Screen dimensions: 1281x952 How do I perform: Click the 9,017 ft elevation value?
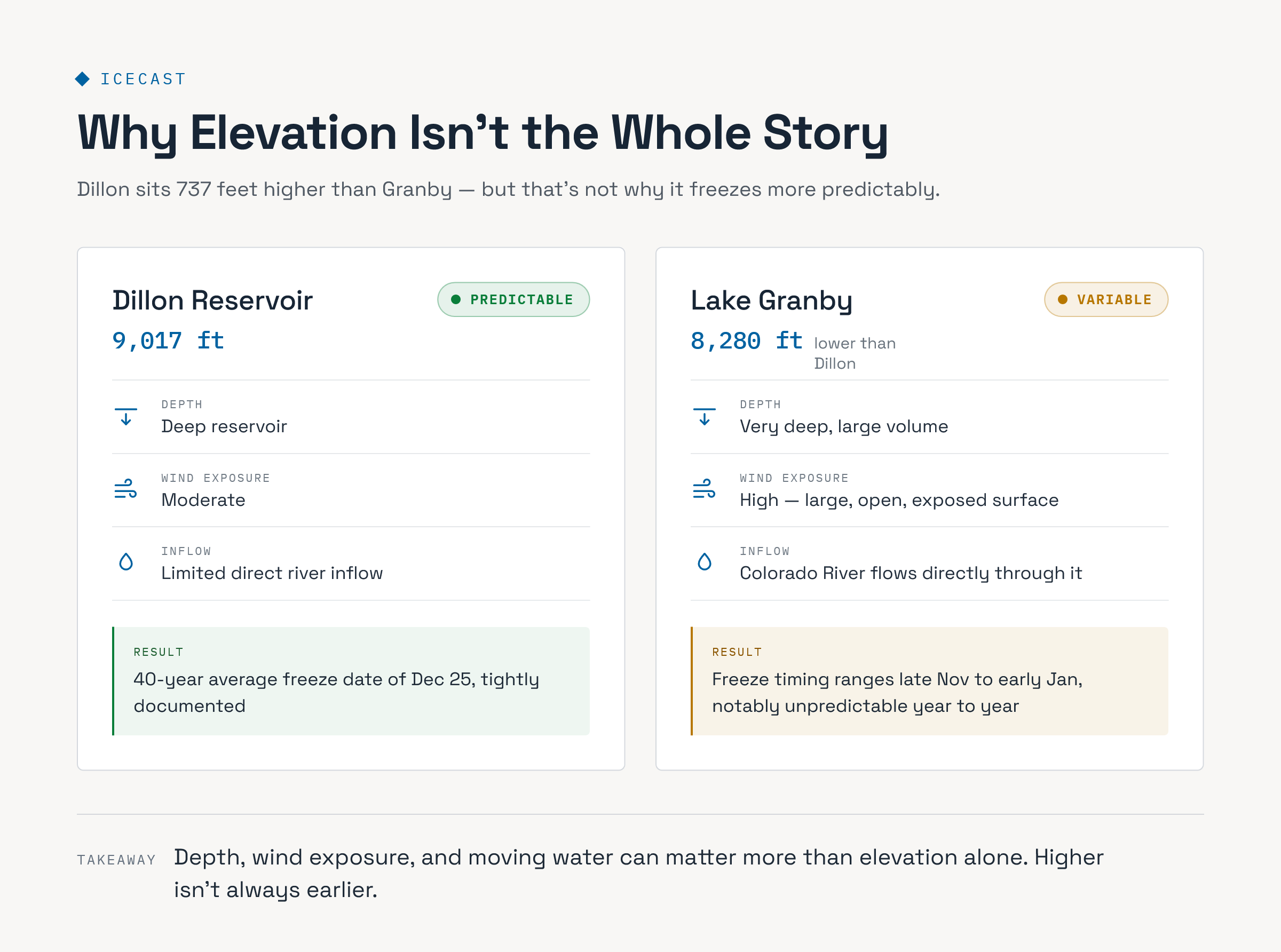click(168, 340)
